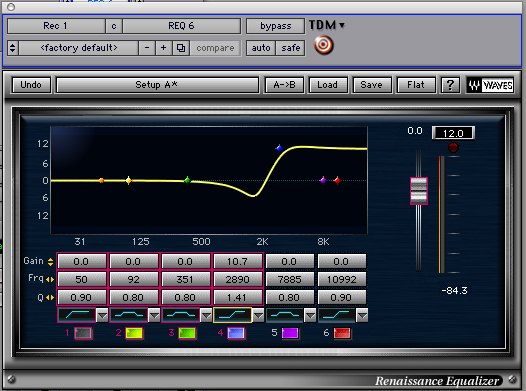This screenshot has width=526, height=391.
Task: Select next preset with plus button
Action: [164, 48]
